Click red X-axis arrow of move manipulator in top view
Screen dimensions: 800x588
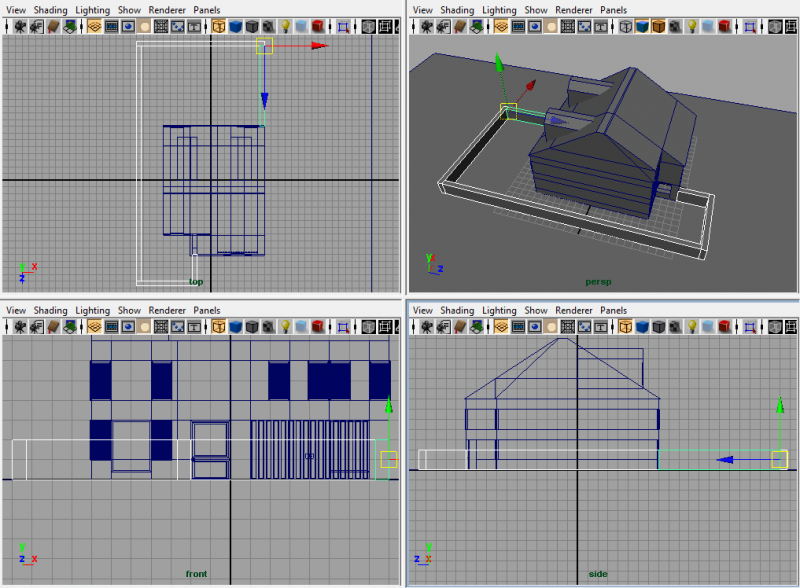point(316,45)
